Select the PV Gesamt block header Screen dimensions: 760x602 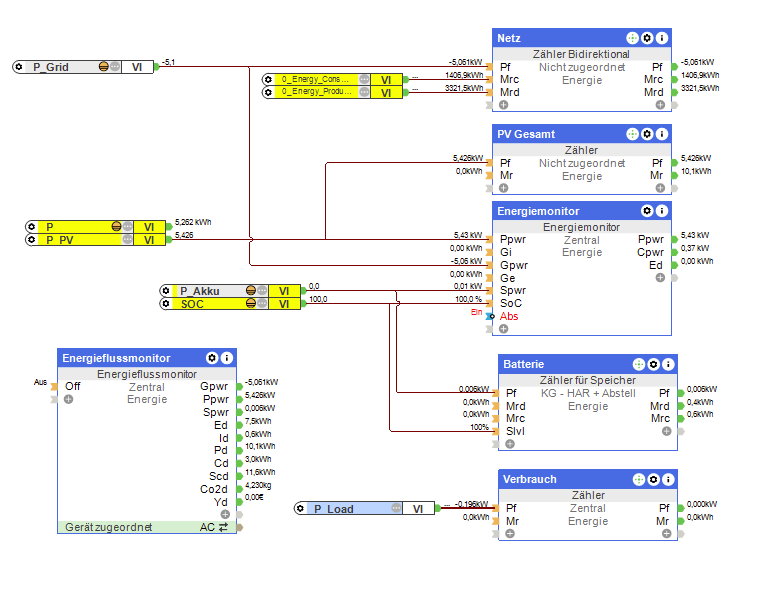coord(555,134)
